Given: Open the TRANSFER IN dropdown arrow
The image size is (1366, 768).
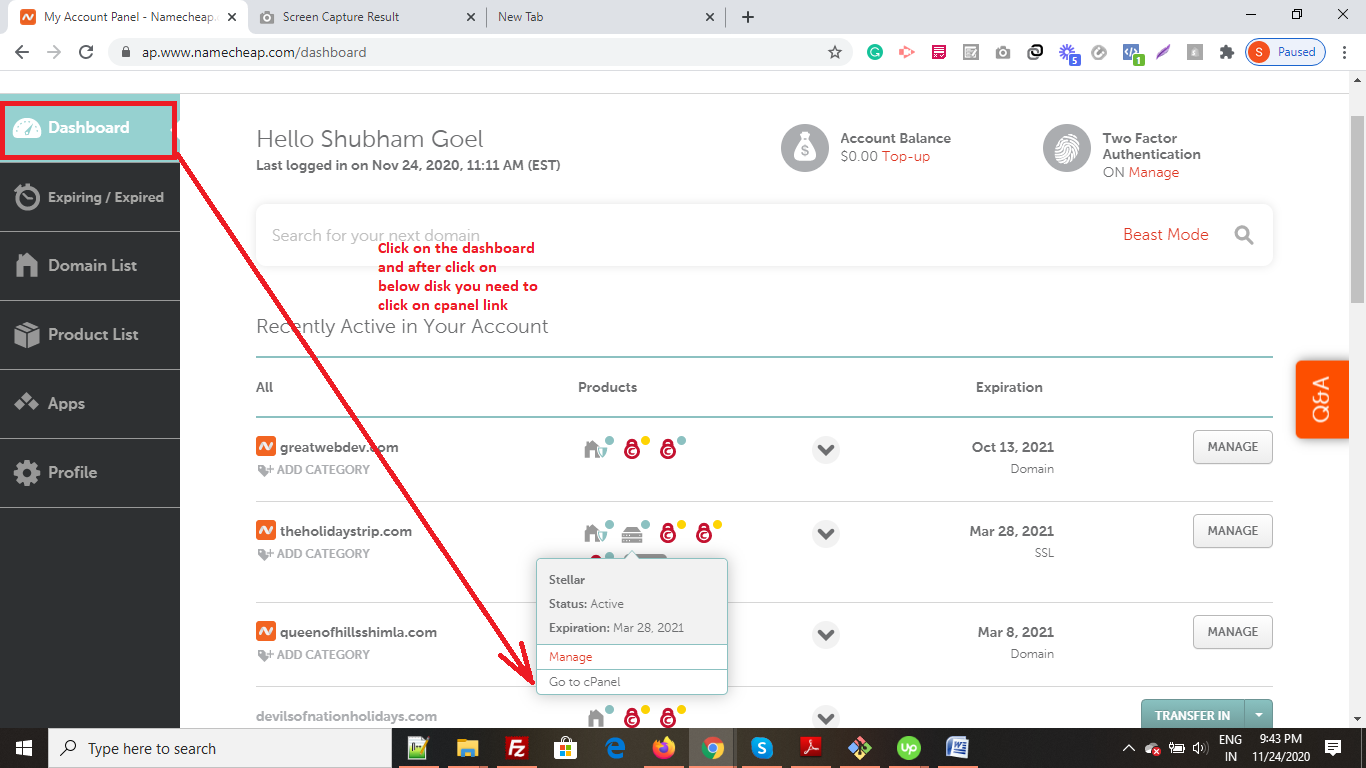Looking at the screenshot, I should coord(1259,715).
